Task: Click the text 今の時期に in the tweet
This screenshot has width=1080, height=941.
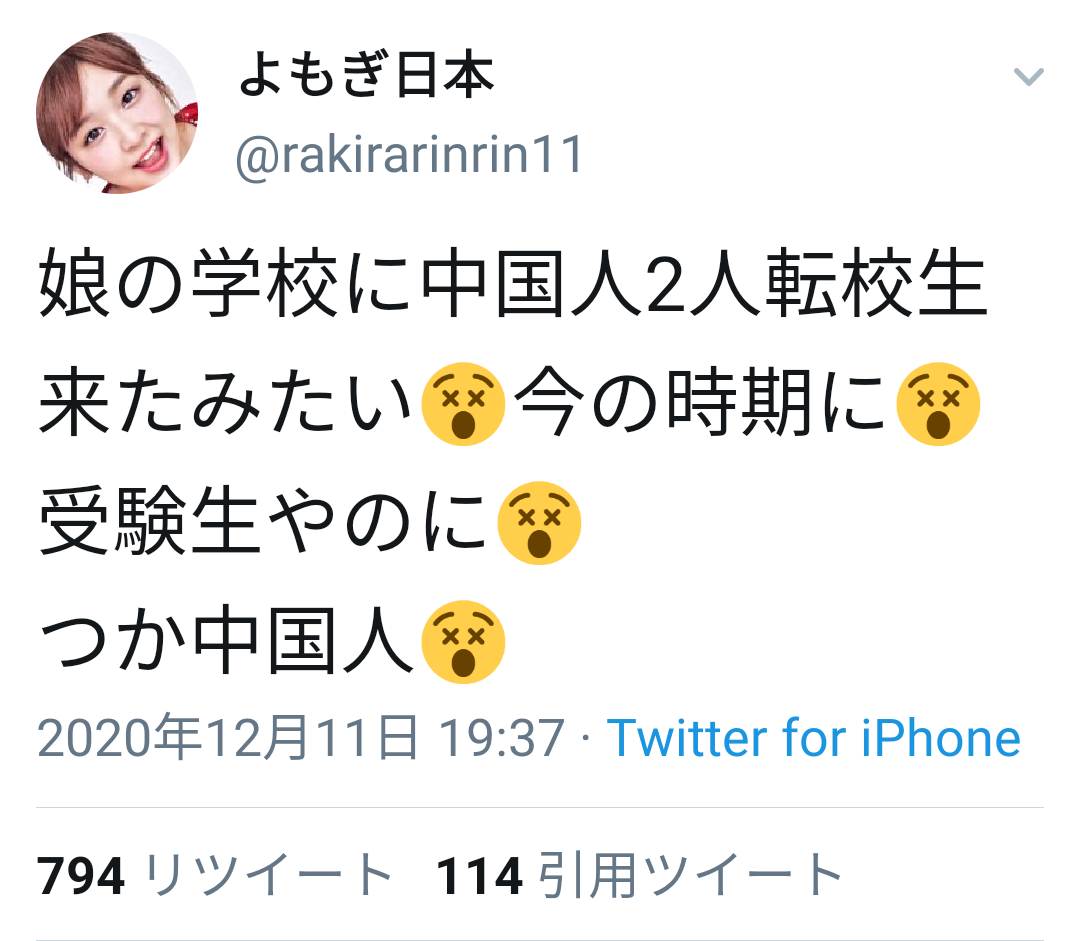Action: point(700,402)
